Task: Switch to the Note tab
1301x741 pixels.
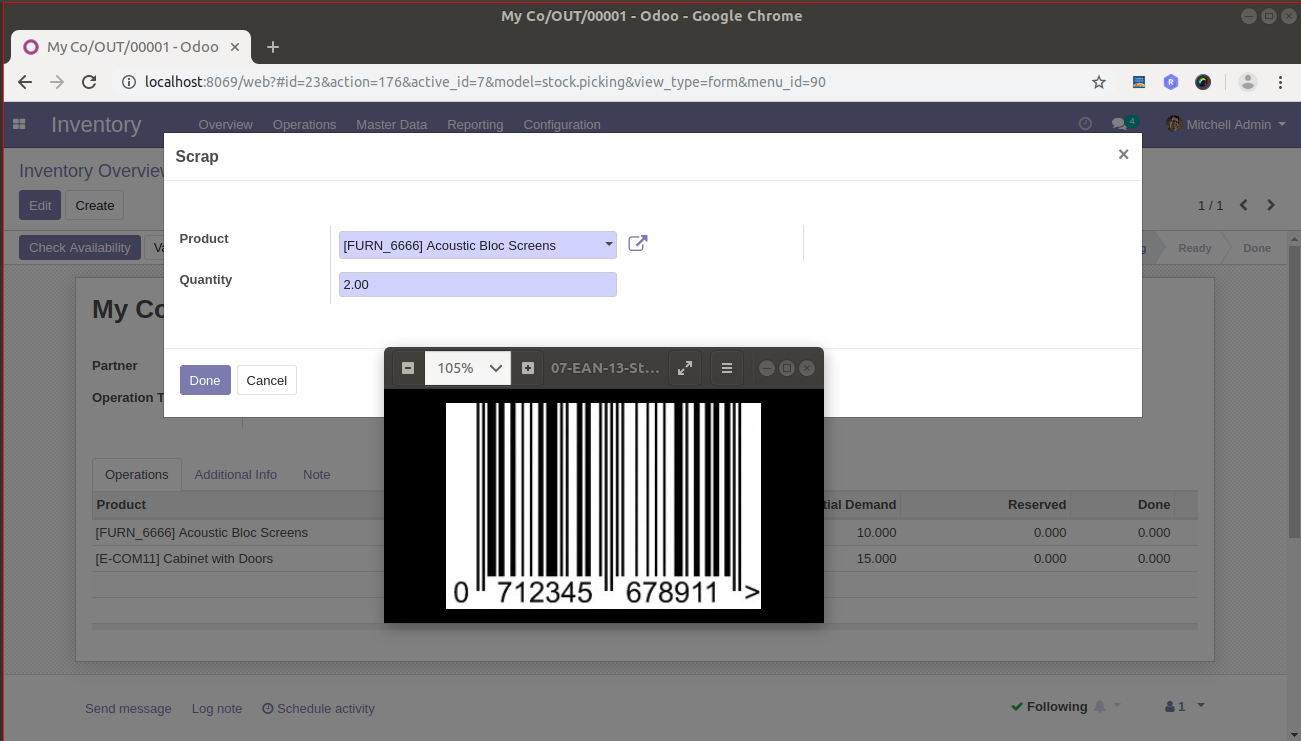Action: pyautogui.click(x=317, y=474)
